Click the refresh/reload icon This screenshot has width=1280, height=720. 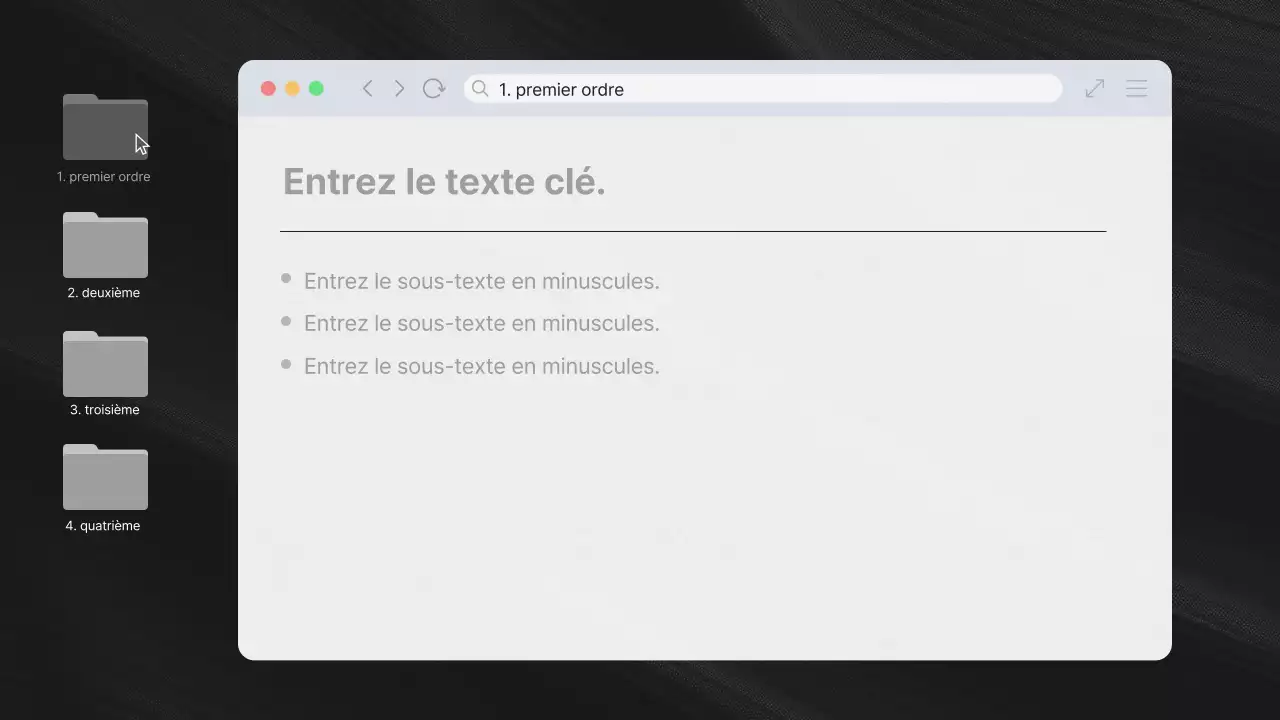pos(433,88)
